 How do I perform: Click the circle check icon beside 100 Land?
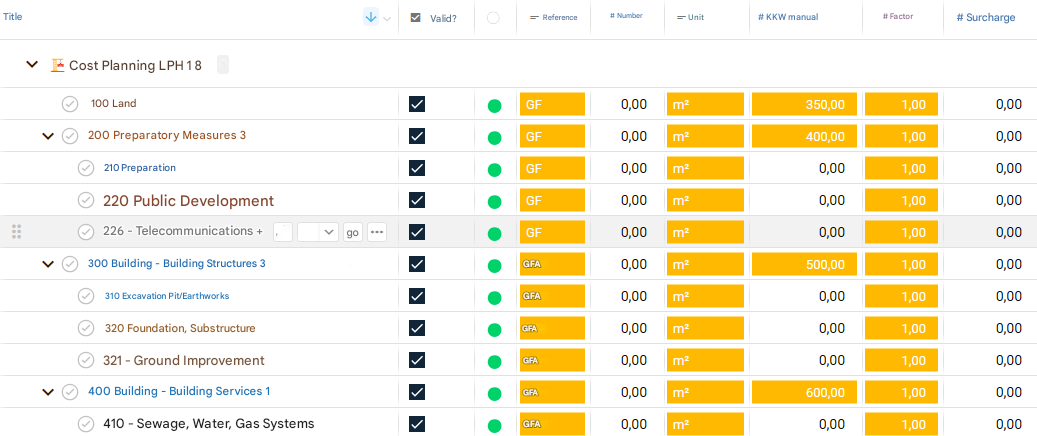click(x=70, y=104)
